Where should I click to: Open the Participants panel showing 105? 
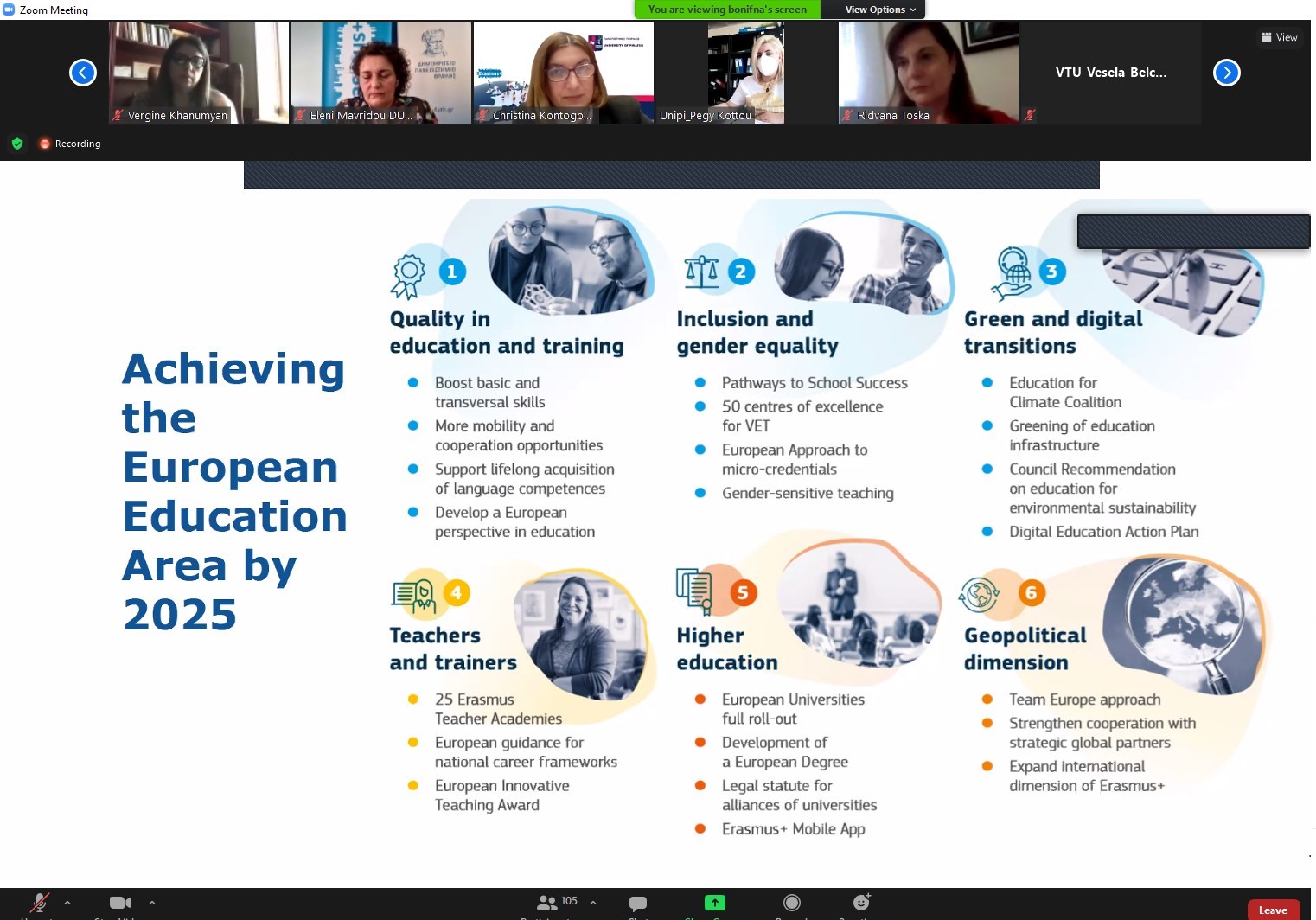(557, 903)
